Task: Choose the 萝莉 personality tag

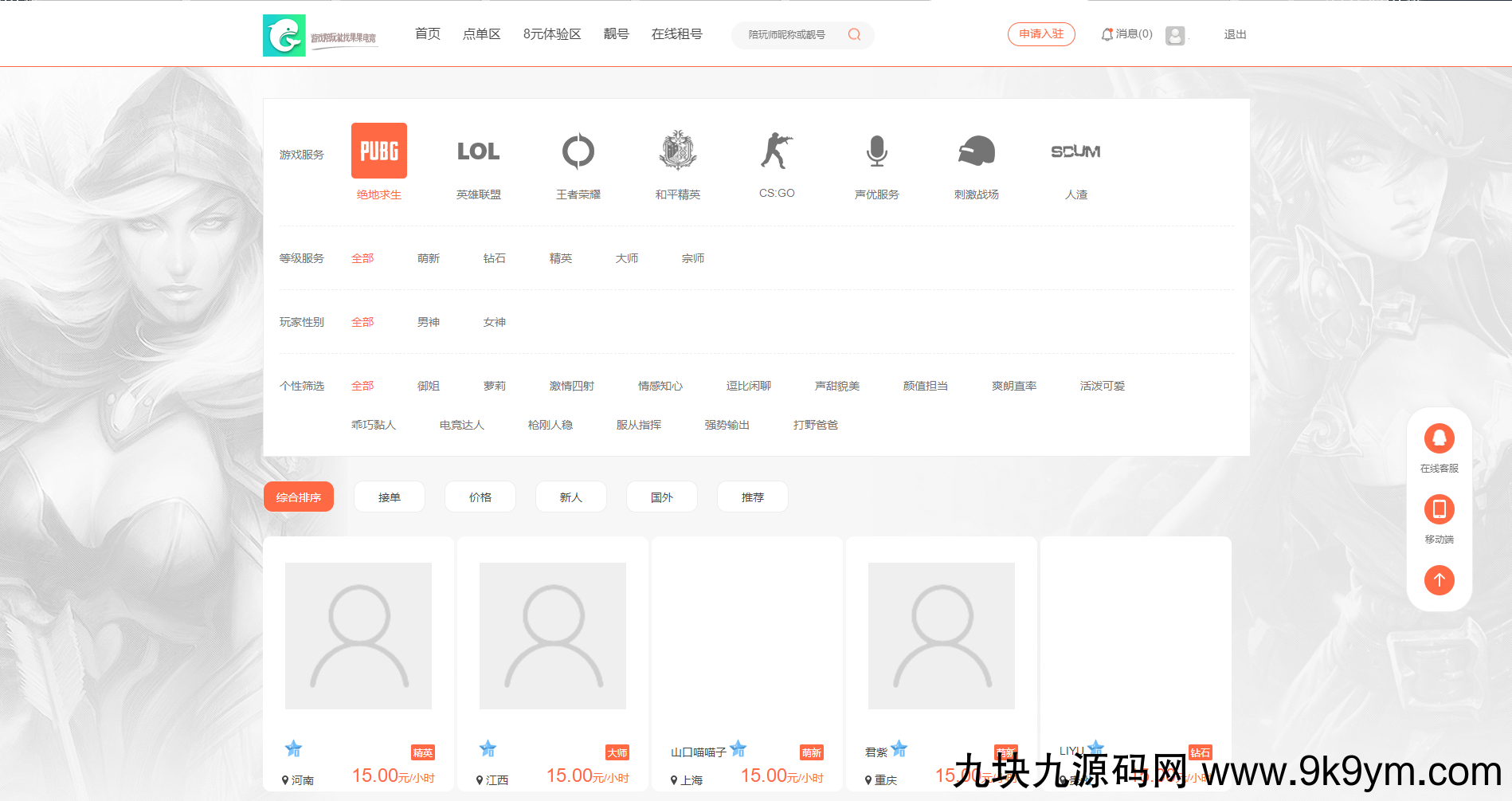Action: (495, 385)
